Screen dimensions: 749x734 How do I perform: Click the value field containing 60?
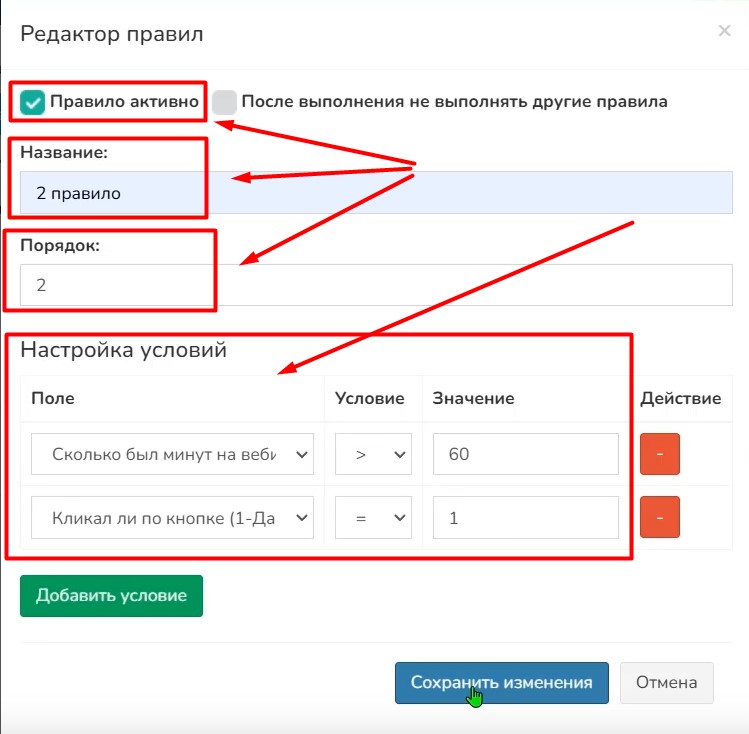pos(526,454)
